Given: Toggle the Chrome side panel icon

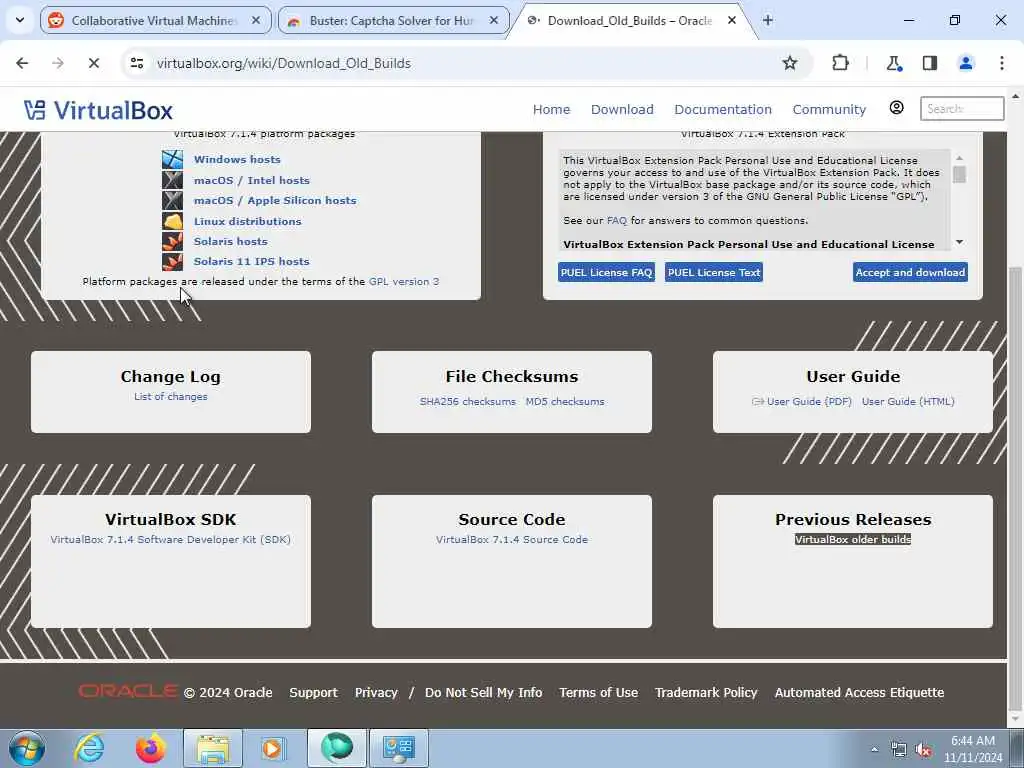Looking at the screenshot, I should pyautogui.click(x=930, y=63).
